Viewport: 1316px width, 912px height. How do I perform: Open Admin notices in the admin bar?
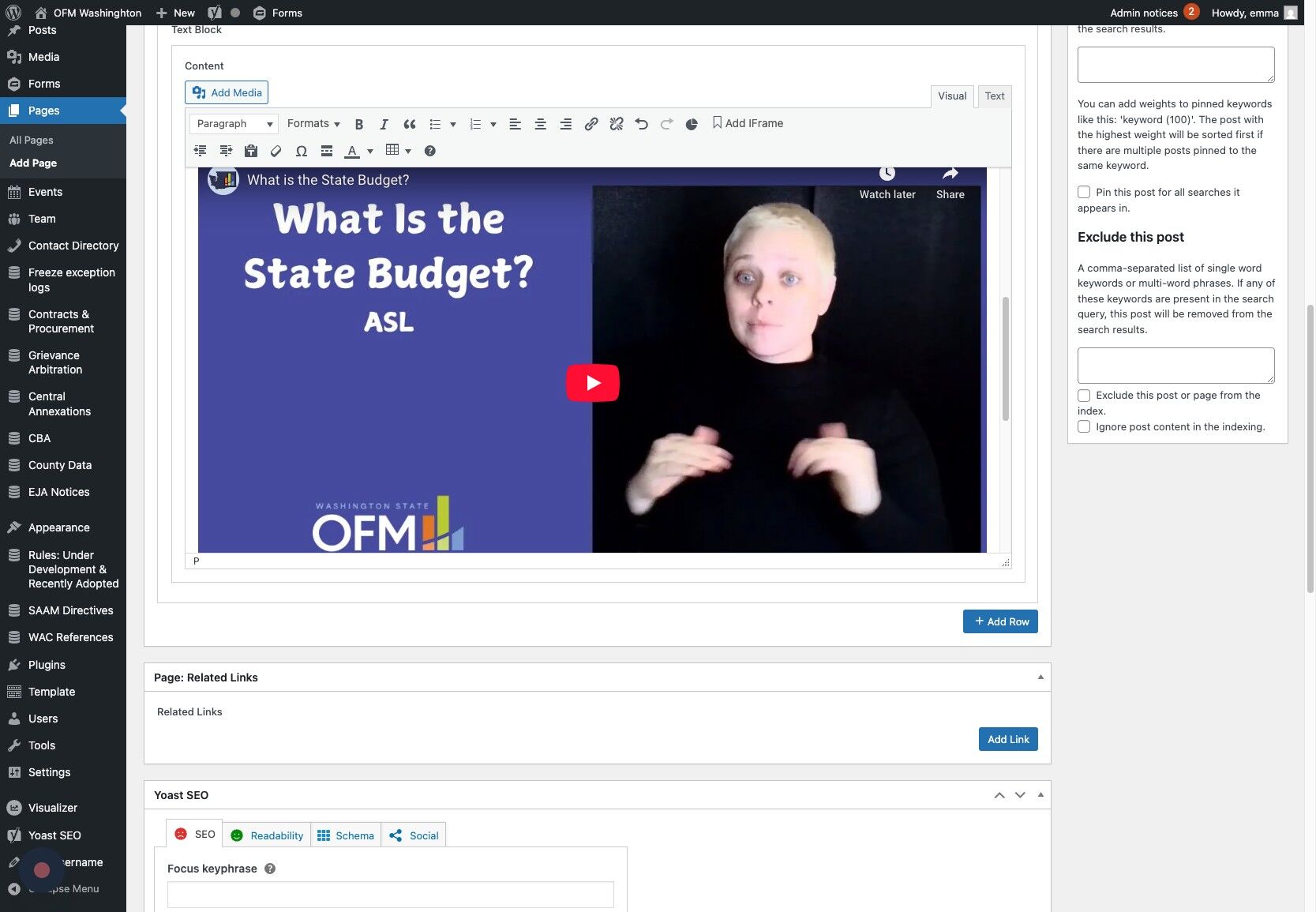(1154, 13)
